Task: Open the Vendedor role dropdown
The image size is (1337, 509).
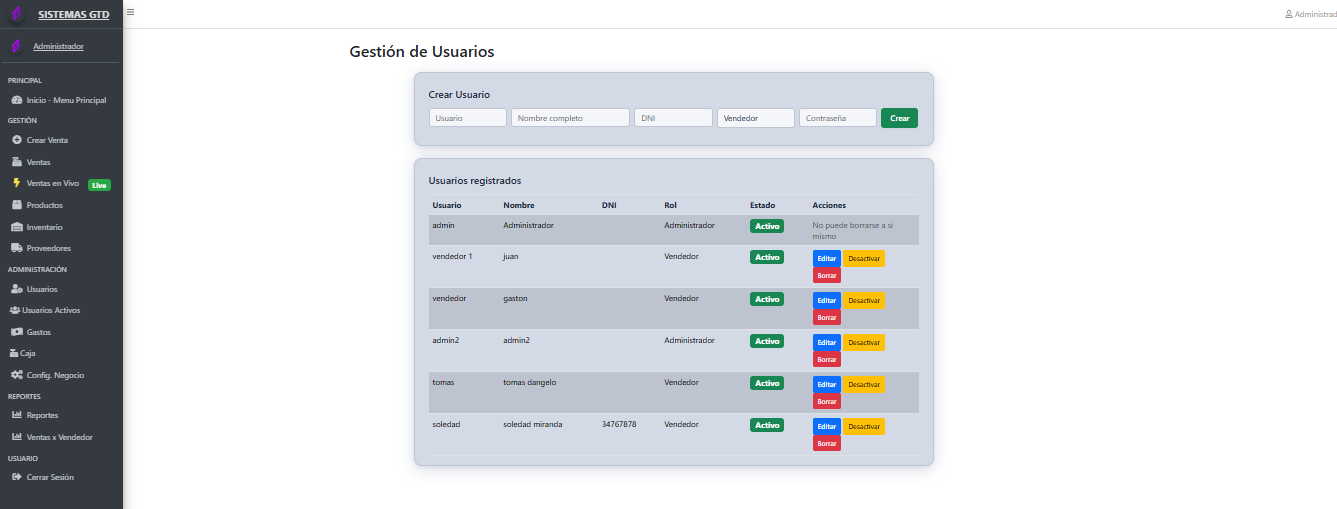Action: 755,118
